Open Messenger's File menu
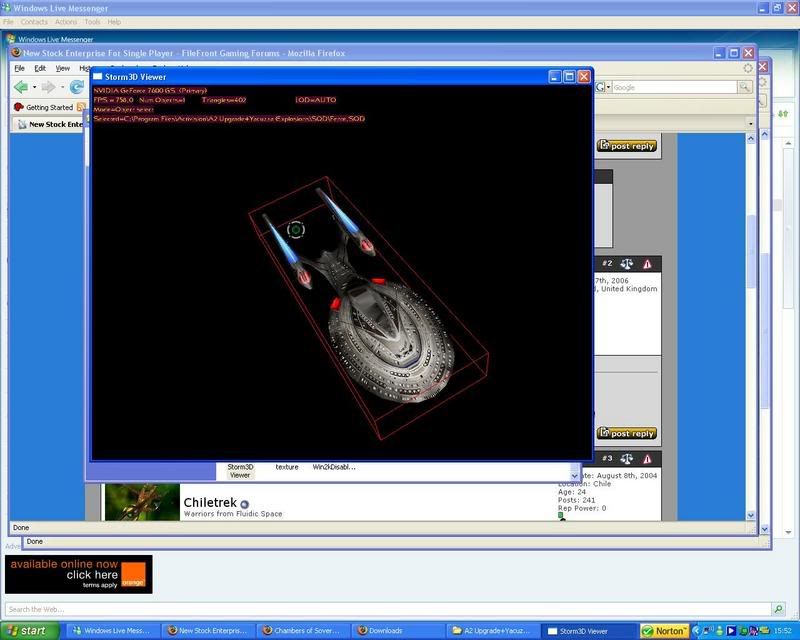The height and width of the screenshot is (640, 800). point(8,22)
